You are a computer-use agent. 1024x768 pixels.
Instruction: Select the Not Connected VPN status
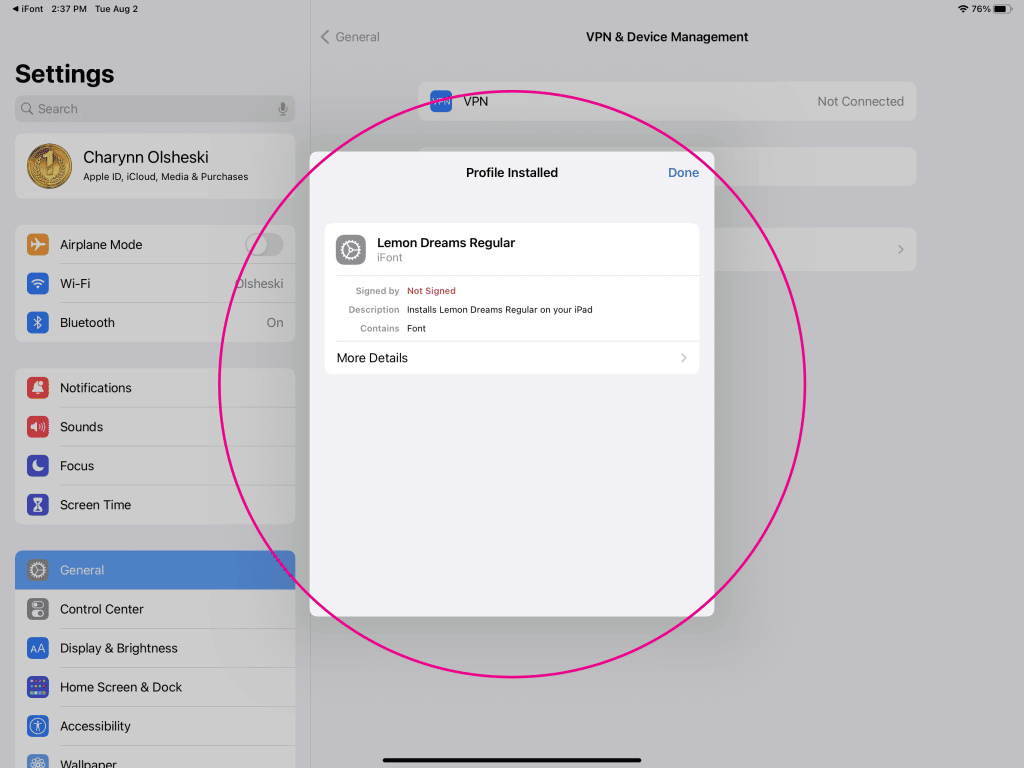[x=860, y=101]
